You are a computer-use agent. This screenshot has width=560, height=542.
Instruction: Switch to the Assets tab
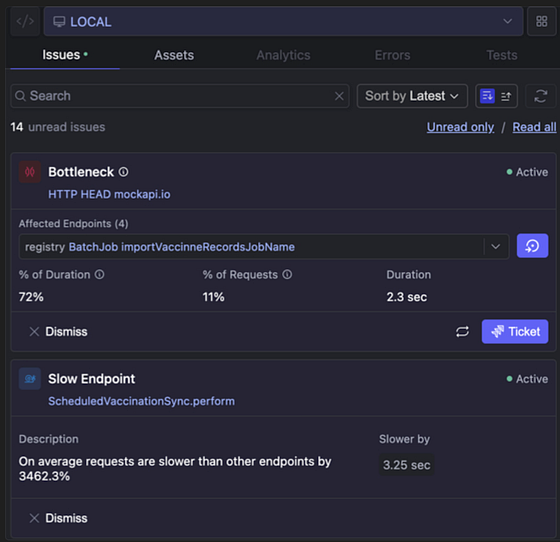(x=174, y=55)
